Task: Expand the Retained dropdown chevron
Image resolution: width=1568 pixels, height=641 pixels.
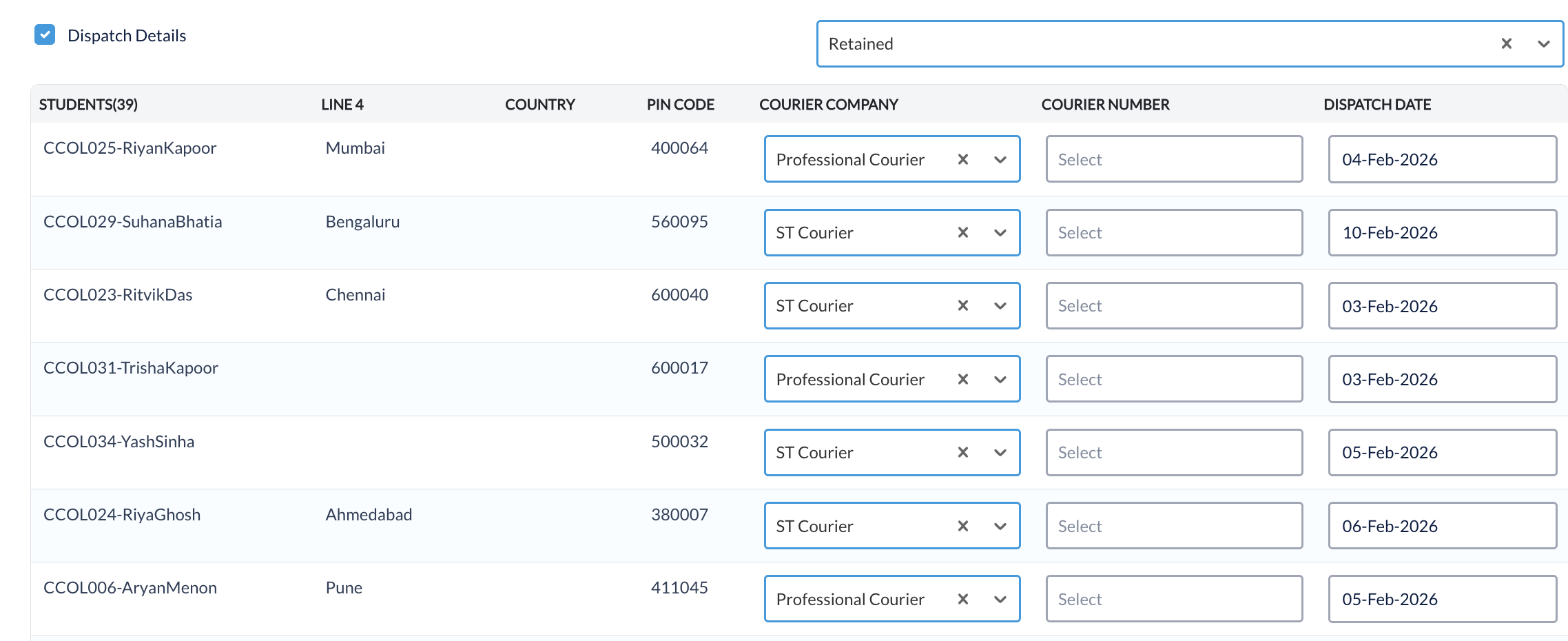Action: [x=1543, y=44]
